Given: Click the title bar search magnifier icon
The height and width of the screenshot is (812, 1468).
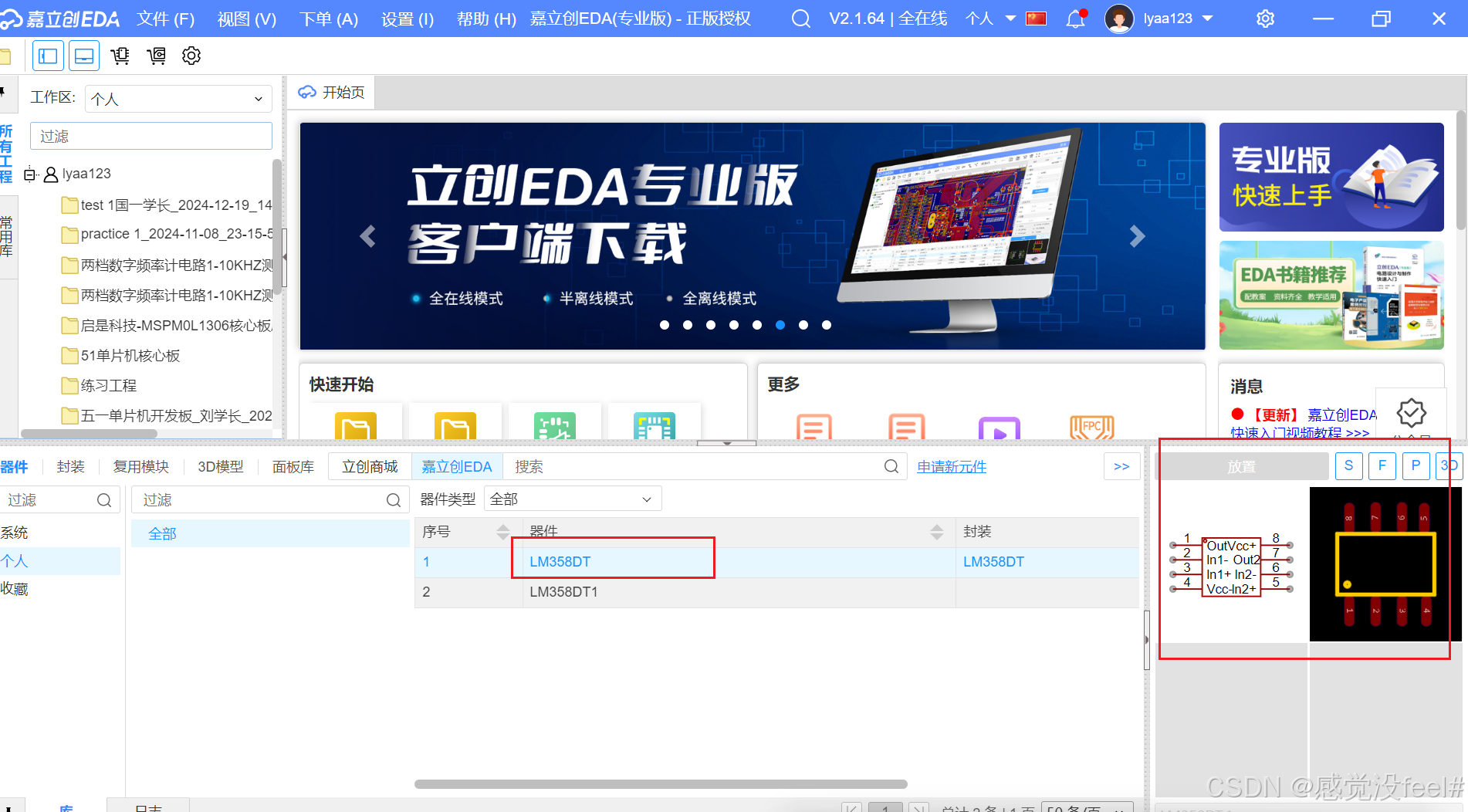Looking at the screenshot, I should click(801, 19).
